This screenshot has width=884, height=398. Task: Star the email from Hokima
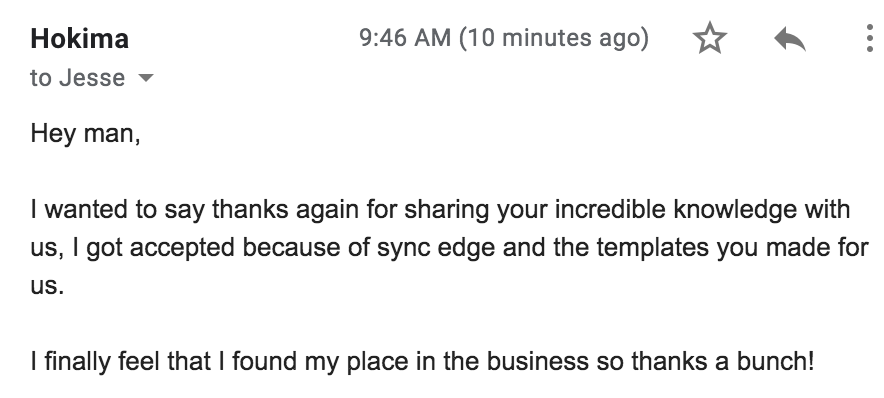[710, 38]
